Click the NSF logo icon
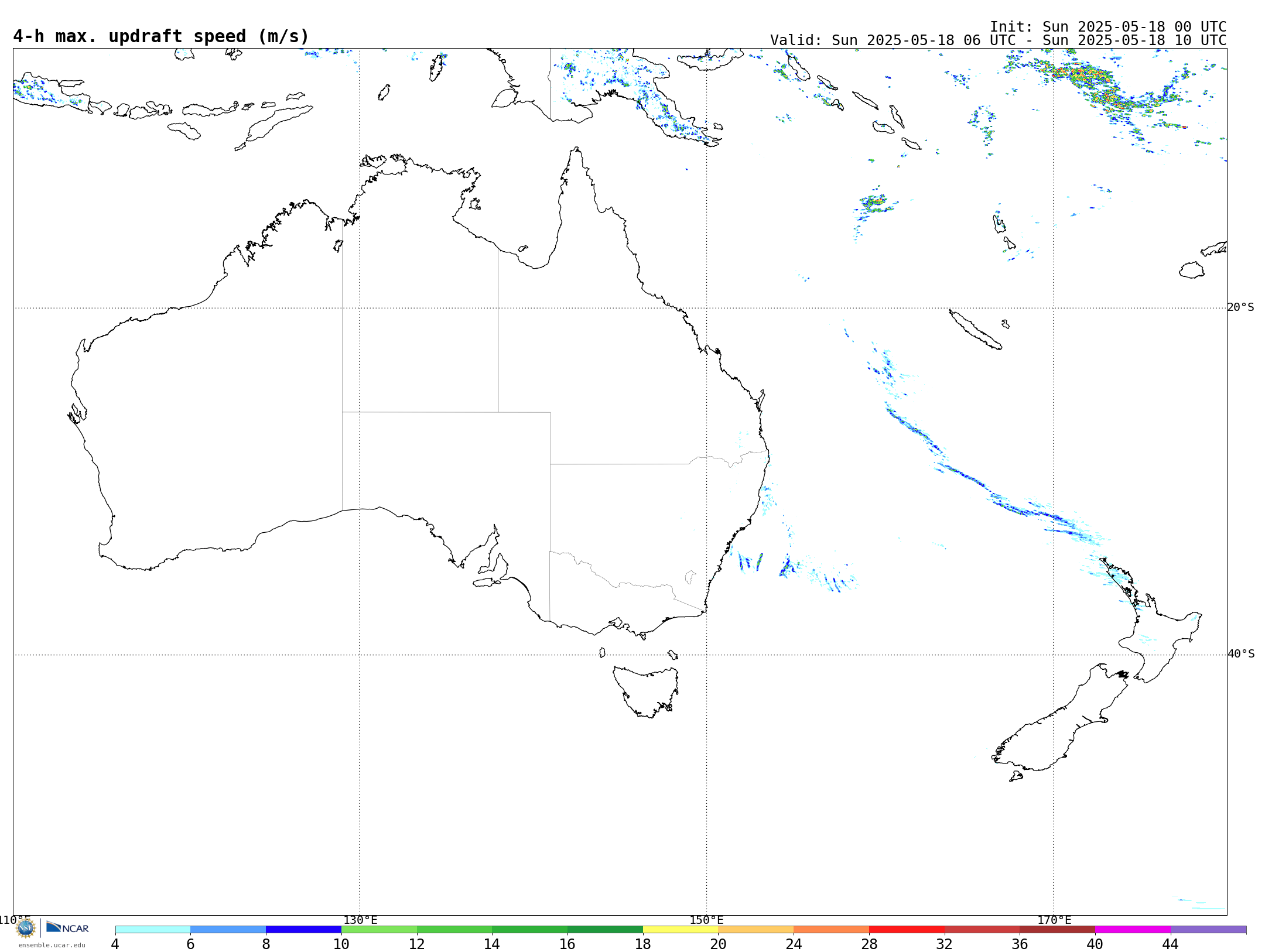The height and width of the screenshot is (952, 1265). coord(26,928)
